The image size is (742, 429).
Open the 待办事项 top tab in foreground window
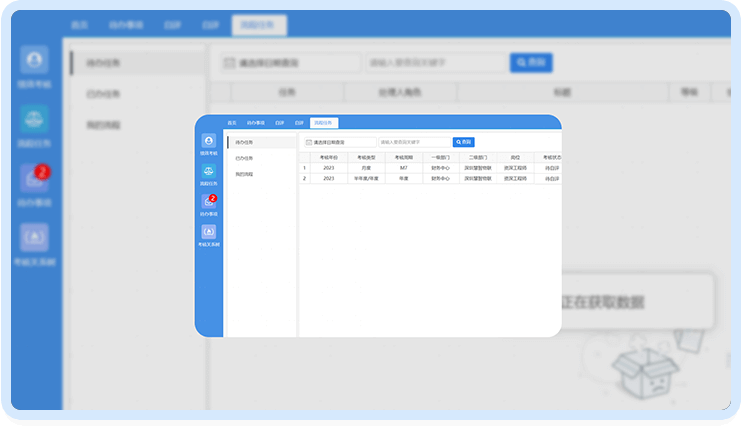point(256,123)
